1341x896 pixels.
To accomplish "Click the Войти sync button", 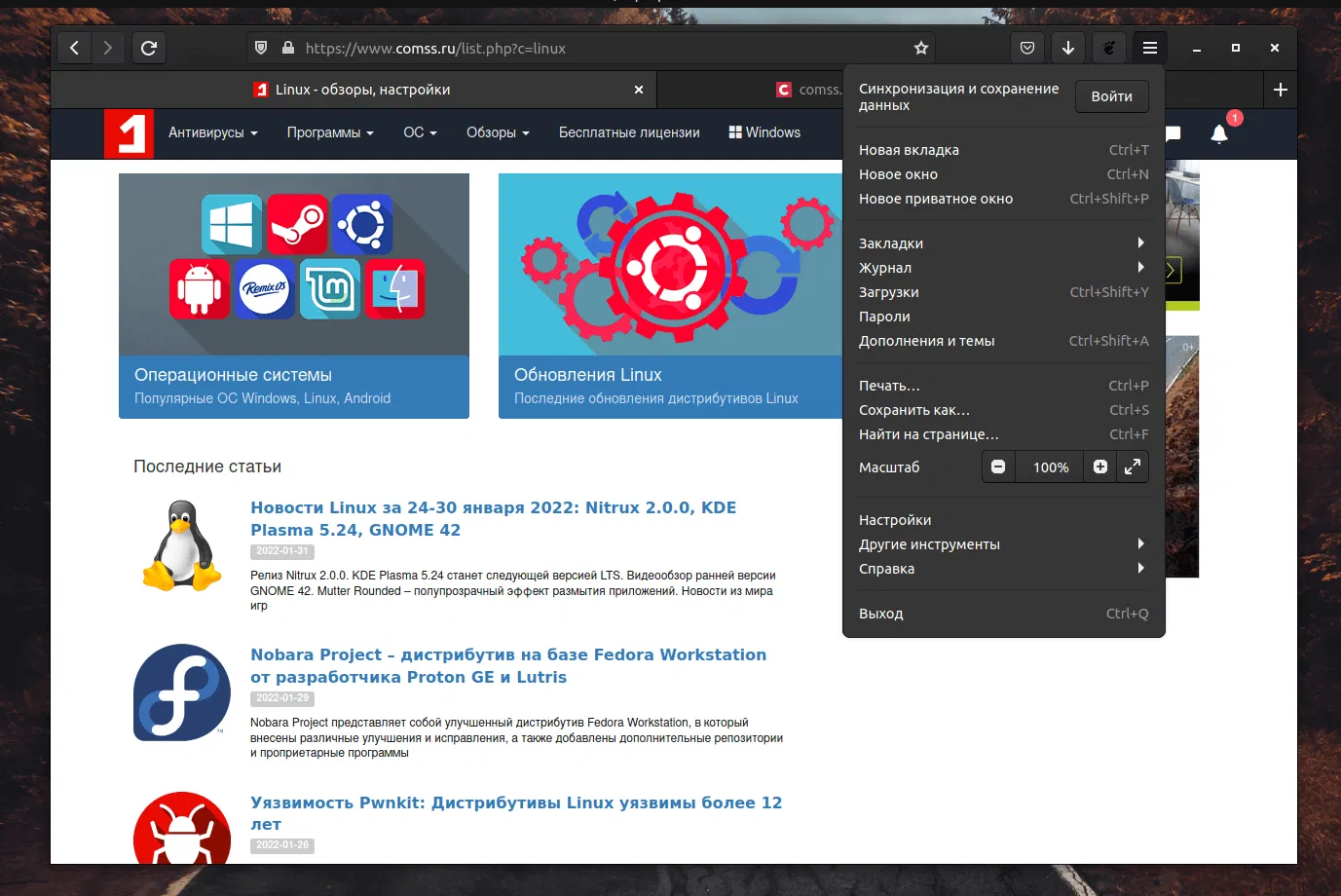I will click(x=1112, y=96).
